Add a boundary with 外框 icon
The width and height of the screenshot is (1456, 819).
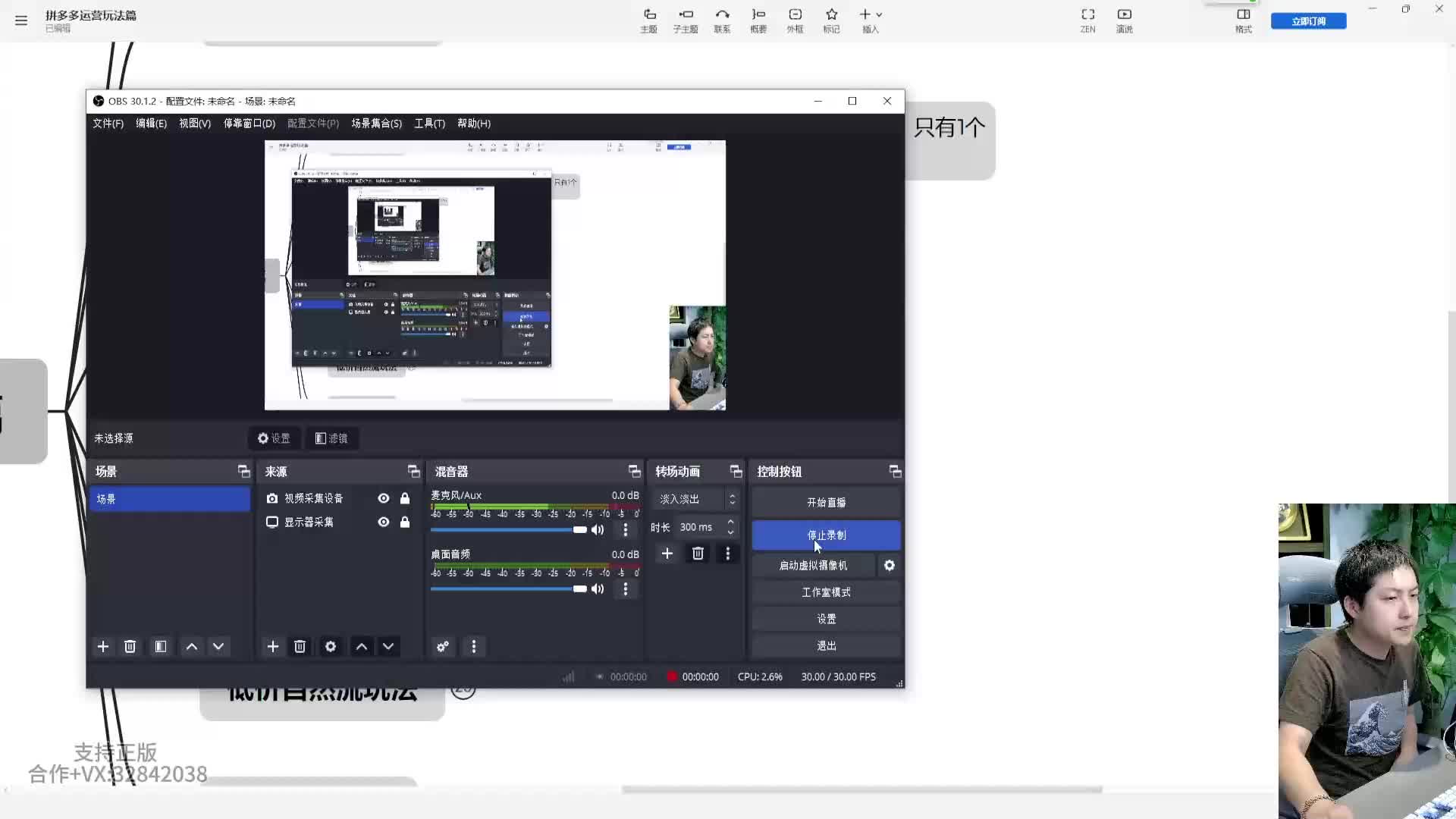795,20
